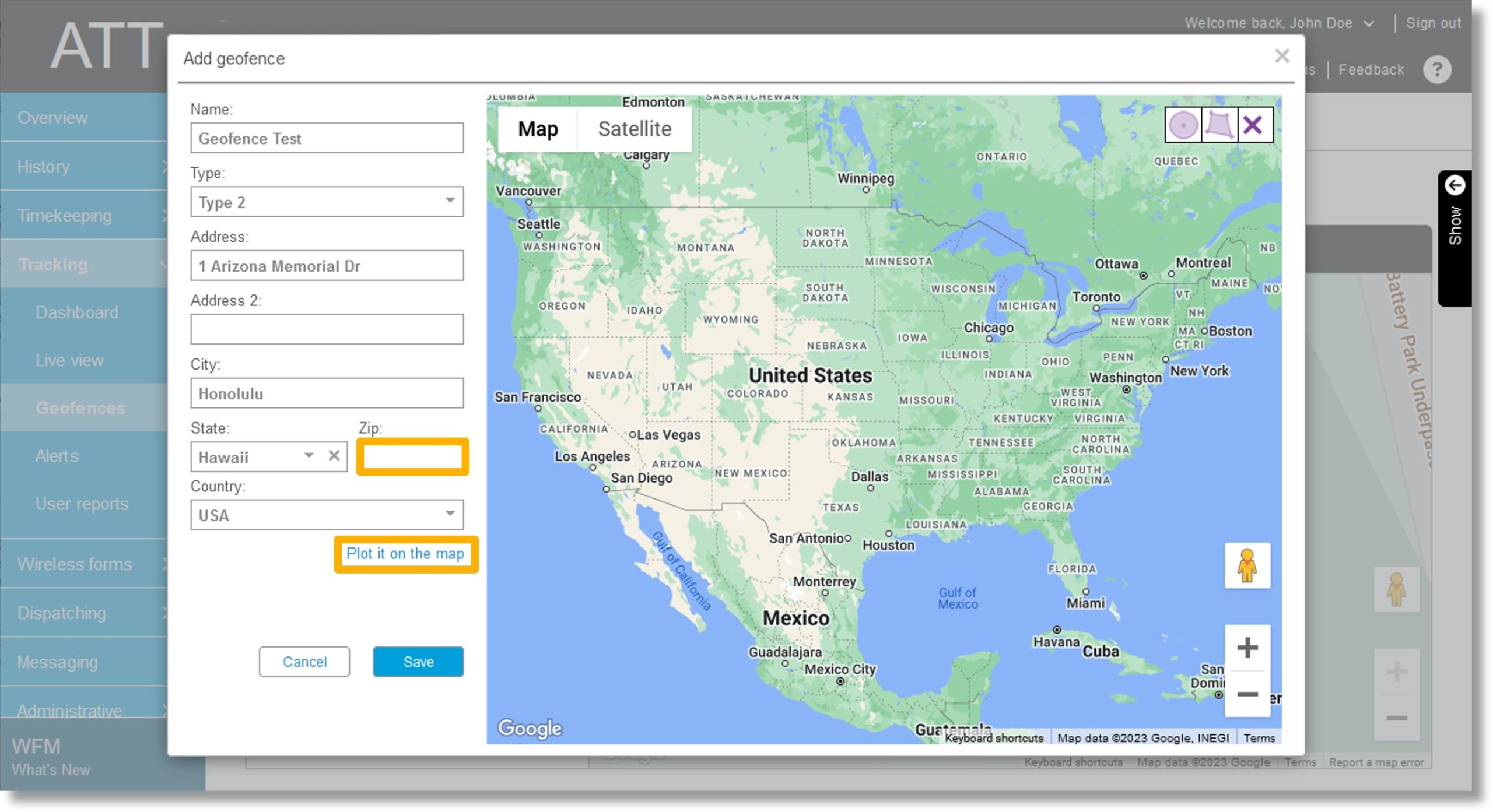Click the Save button

[x=419, y=661]
